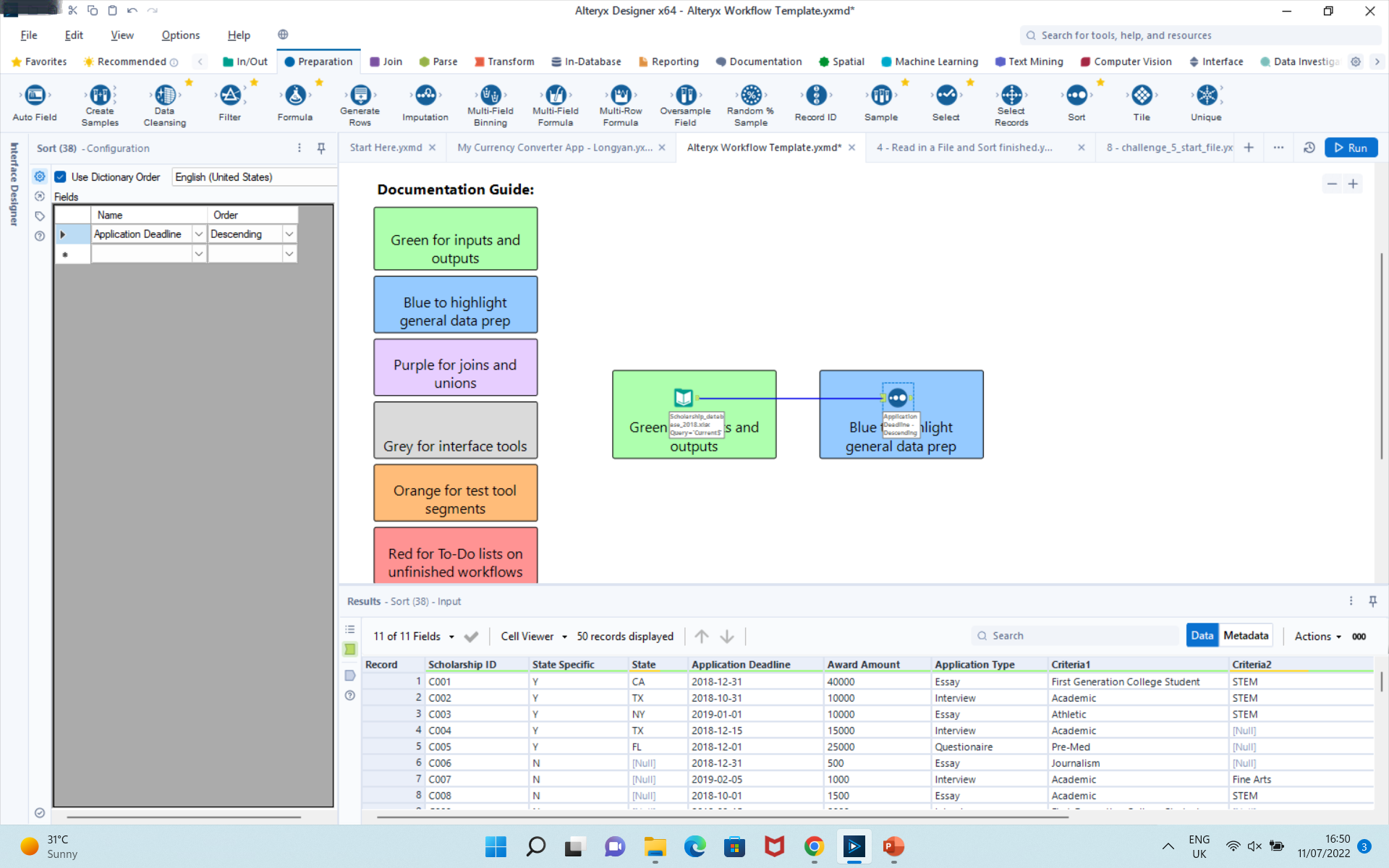Select the Select Records tool
The image size is (1389, 868).
(x=1011, y=106)
